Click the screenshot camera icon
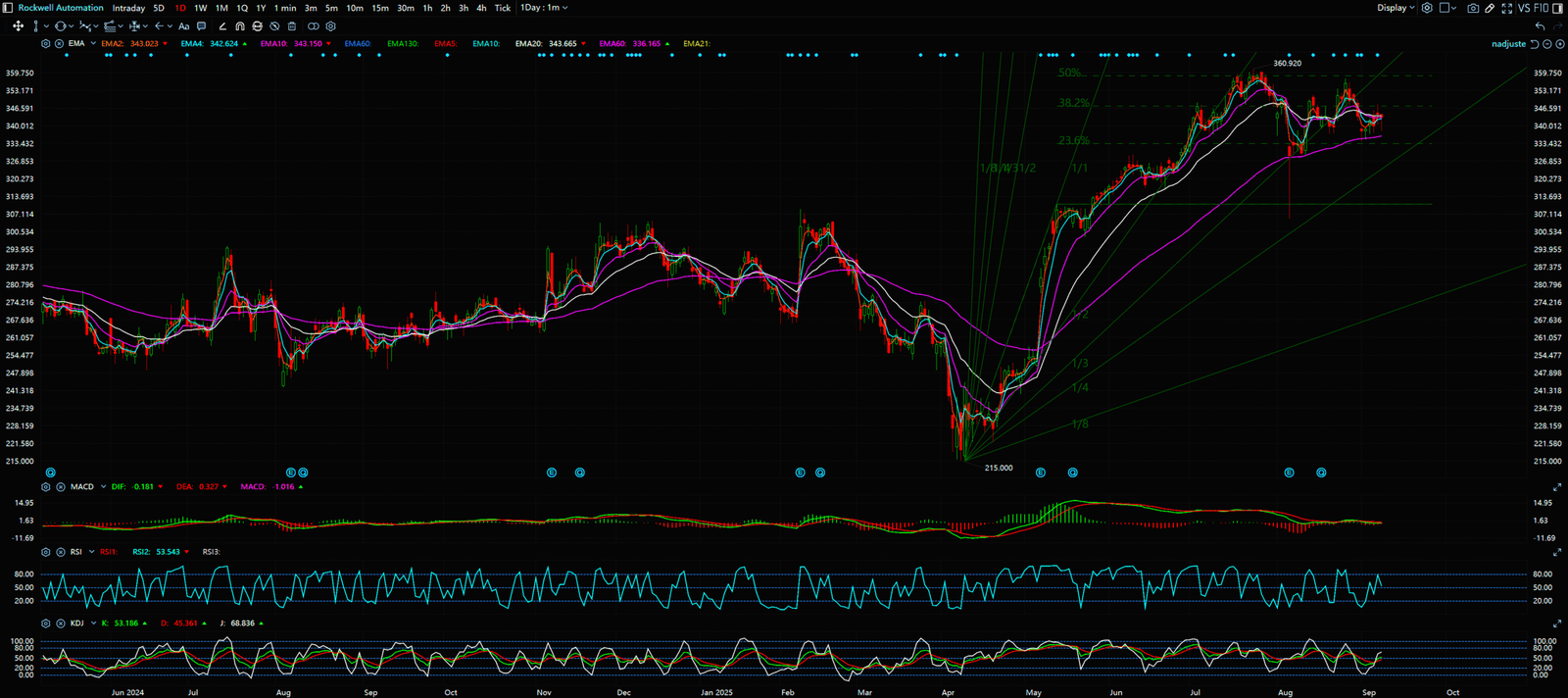The image size is (1568, 698). [x=1473, y=8]
